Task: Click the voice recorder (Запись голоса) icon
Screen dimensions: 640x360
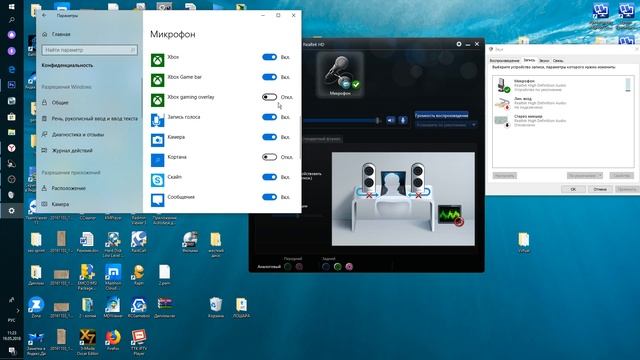Action: (158, 120)
